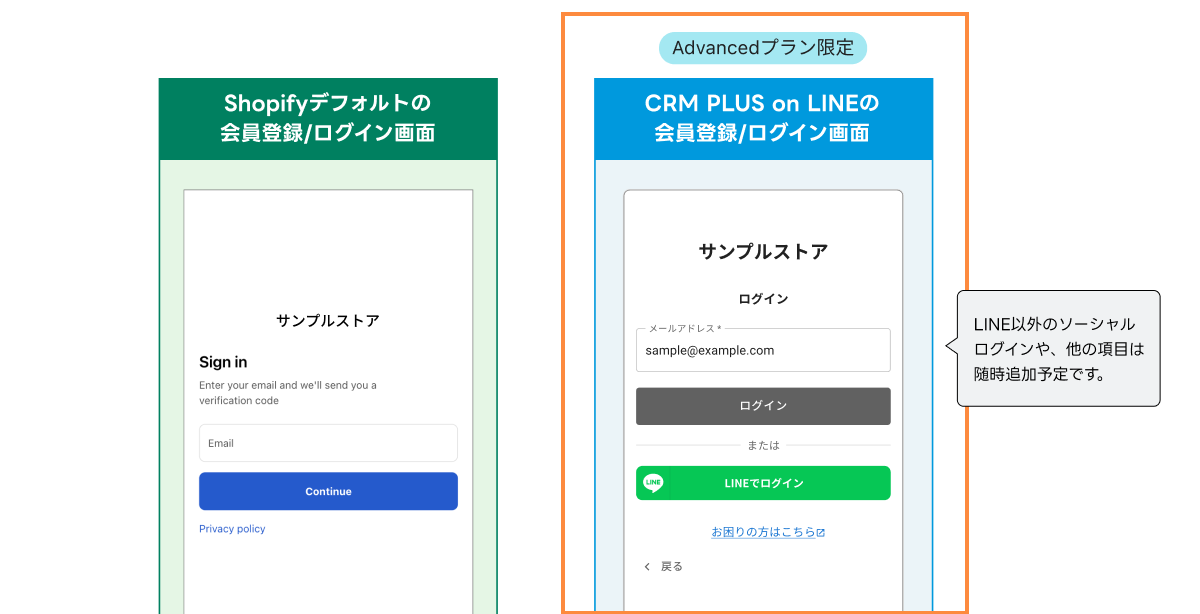Click the ログイン heading above the email field
1200x614 pixels.
point(763,299)
